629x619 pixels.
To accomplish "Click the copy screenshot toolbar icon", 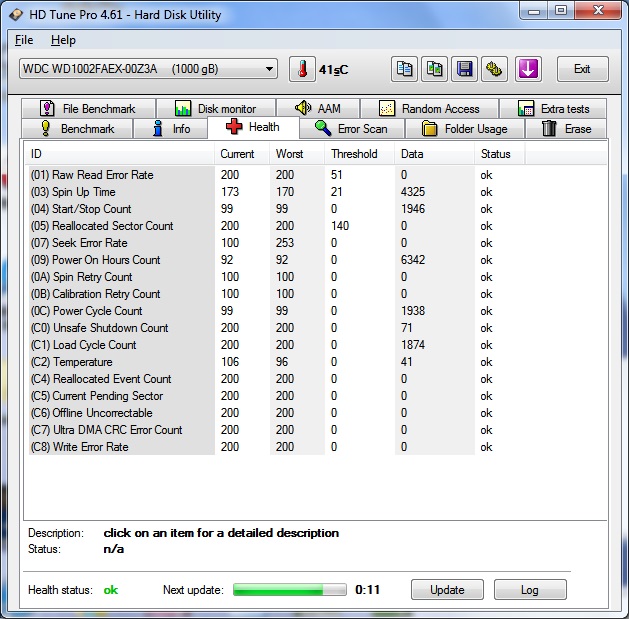I will [x=434, y=69].
